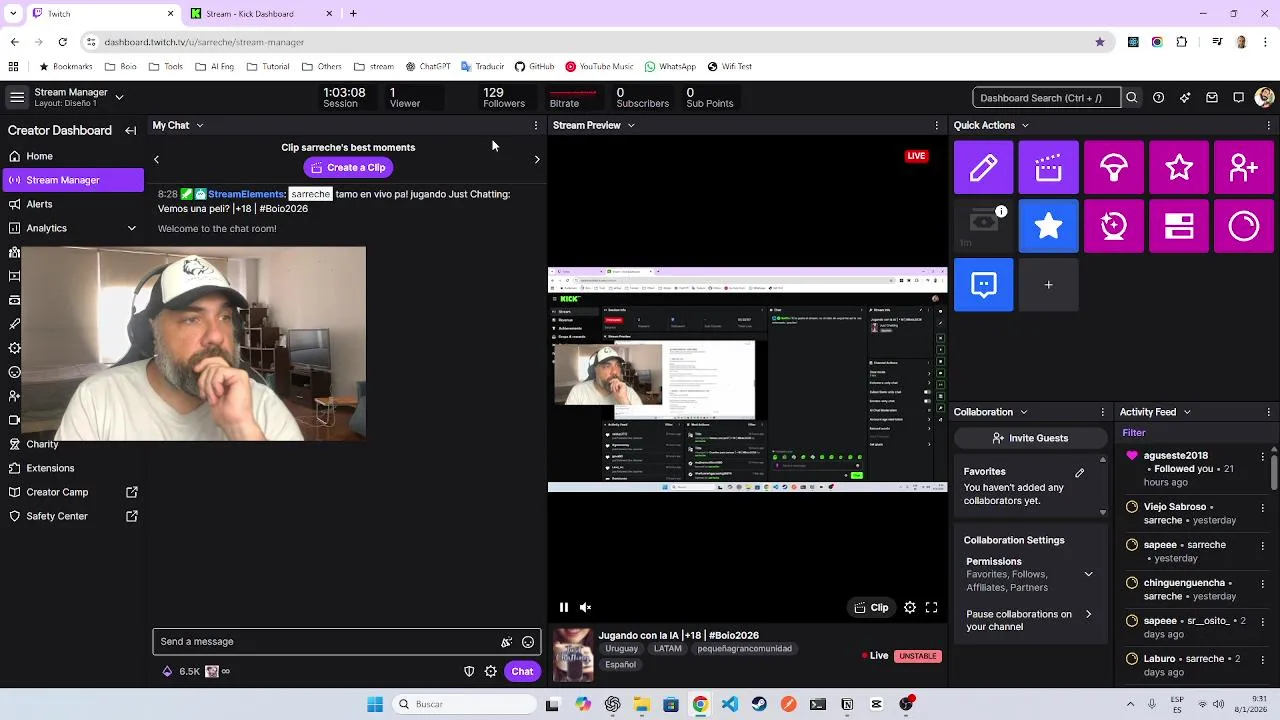Viewport: 1280px width, 720px height.
Task: Click the dashboard search magnifier icon
Action: pyautogui.click(x=1131, y=98)
